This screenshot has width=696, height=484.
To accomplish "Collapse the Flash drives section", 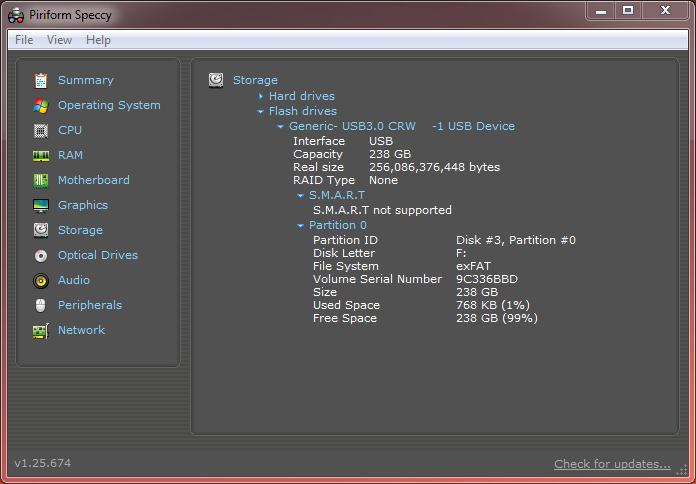I will pos(261,111).
